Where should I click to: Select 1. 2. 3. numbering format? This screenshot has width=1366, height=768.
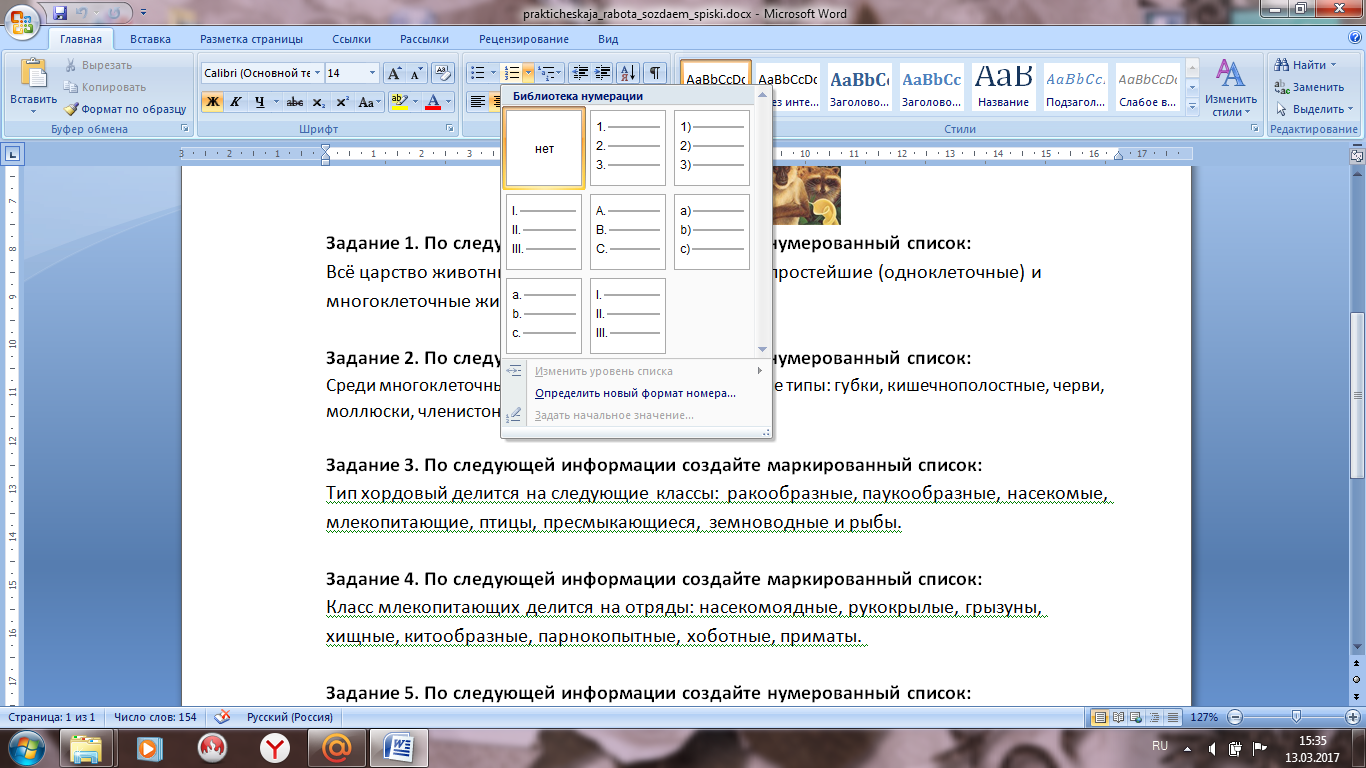(628, 148)
